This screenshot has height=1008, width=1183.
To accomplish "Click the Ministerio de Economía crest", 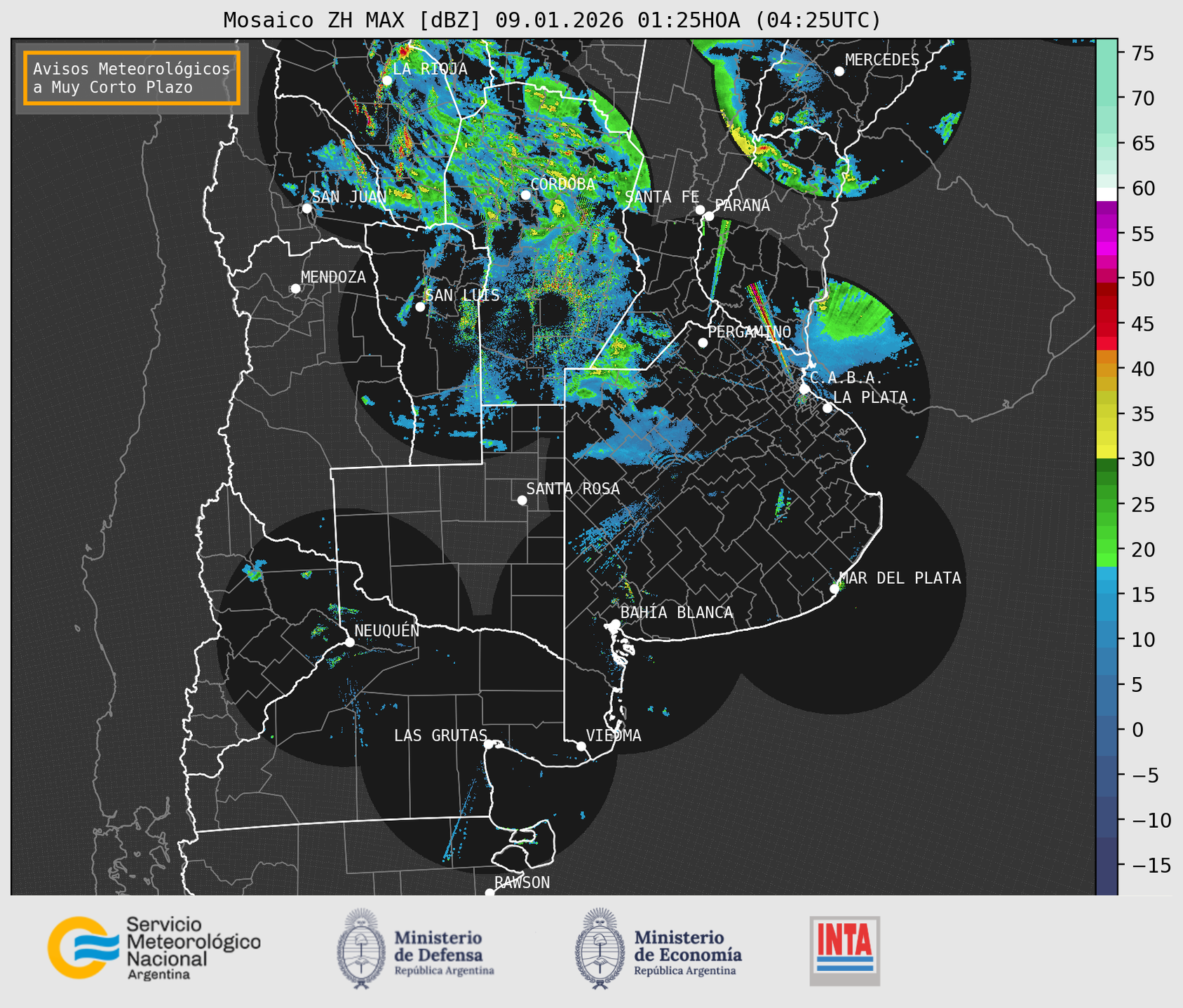I will [600, 948].
